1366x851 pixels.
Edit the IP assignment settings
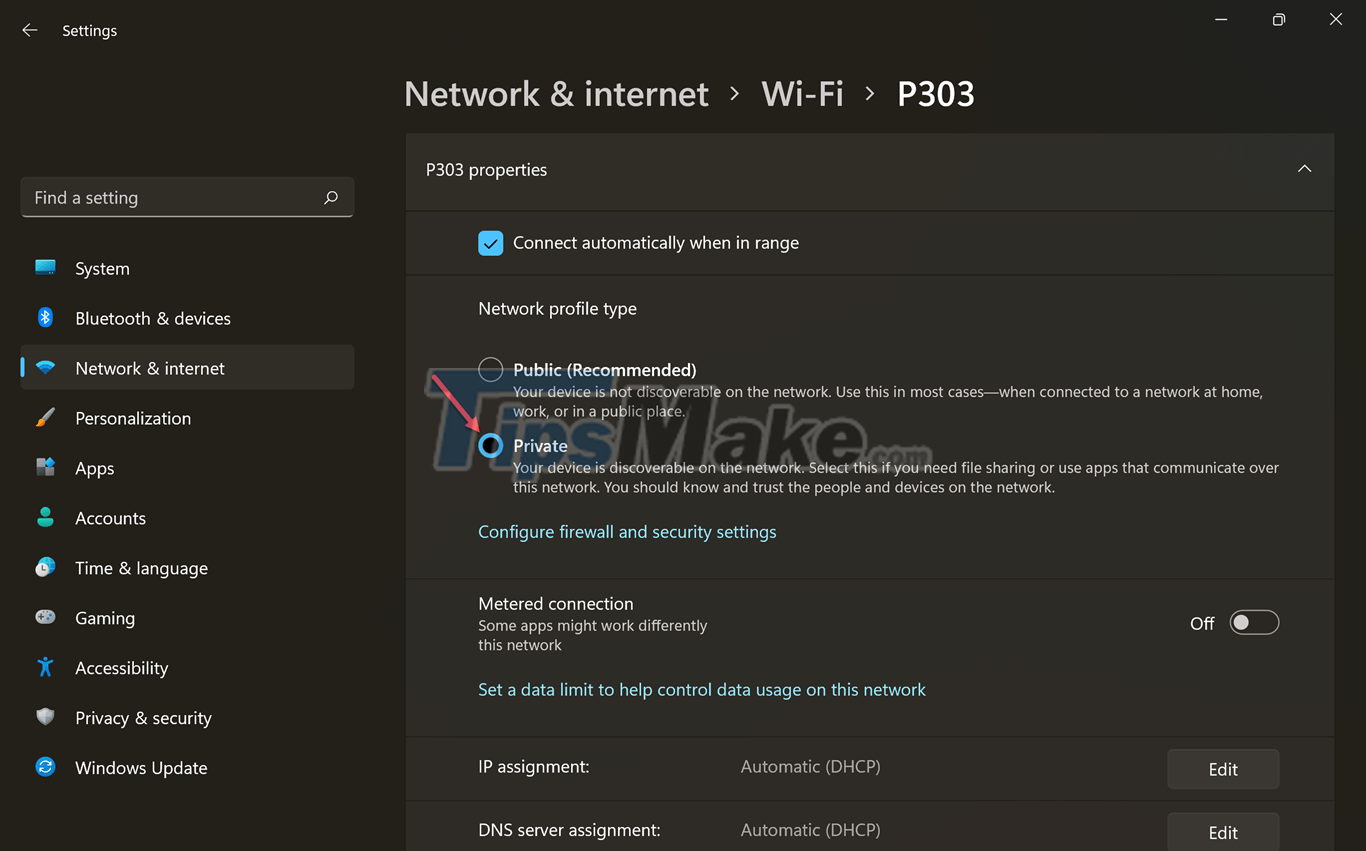1222,768
